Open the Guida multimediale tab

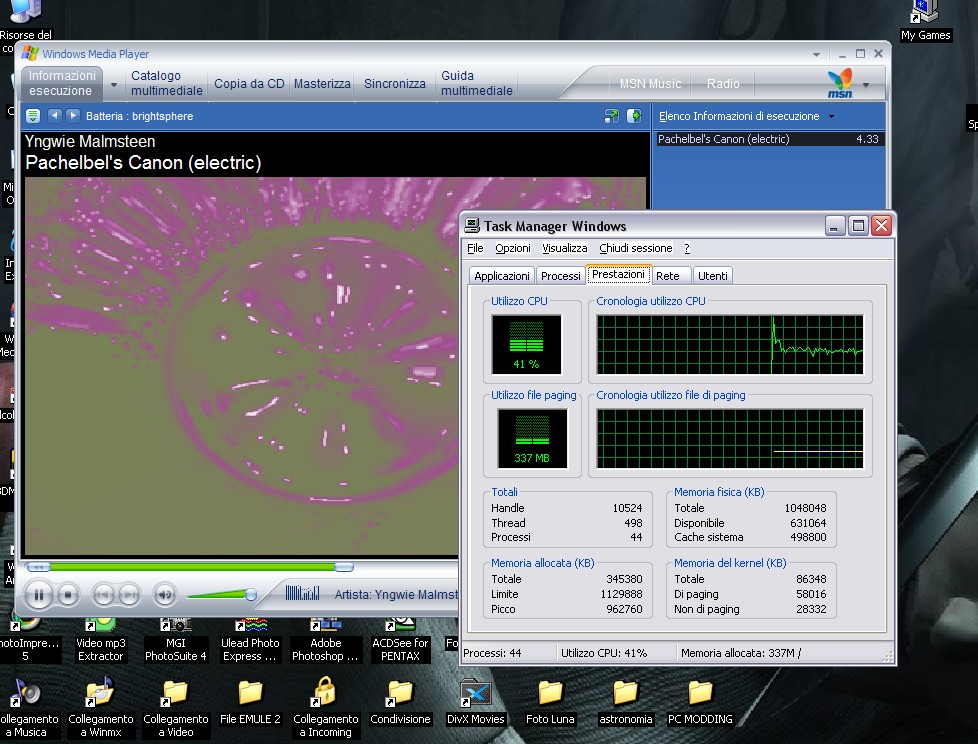pos(477,83)
